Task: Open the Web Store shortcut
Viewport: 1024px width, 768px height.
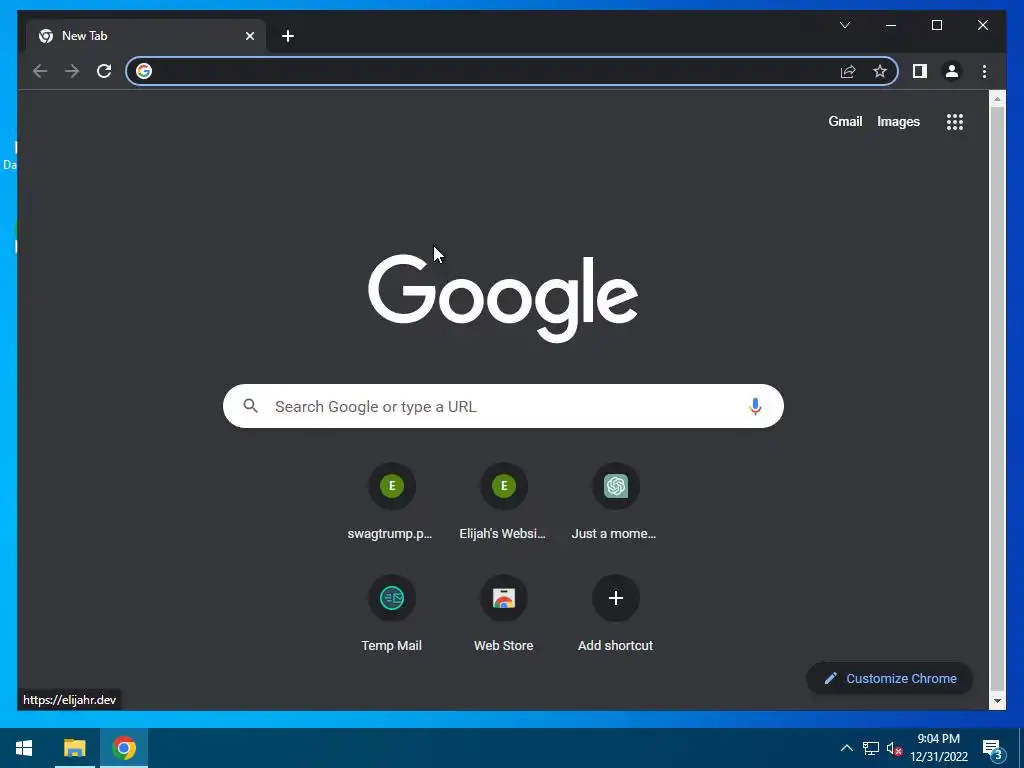Action: [504, 615]
